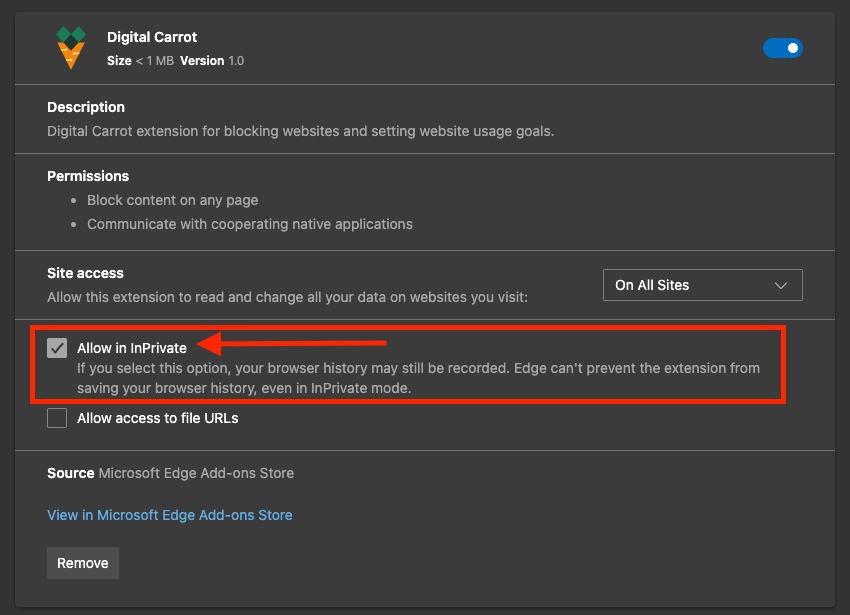850x615 pixels.
Task: Disable the Digital Carrot extension toggle
Action: pyautogui.click(x=782, y=48)
